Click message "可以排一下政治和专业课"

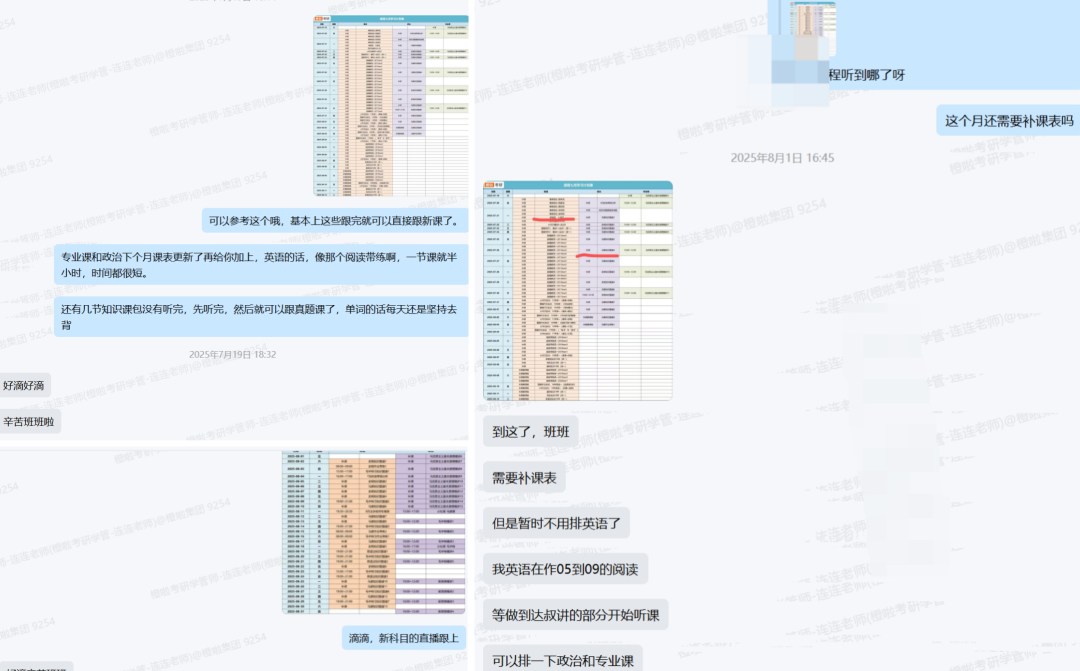tap(563, 659)
